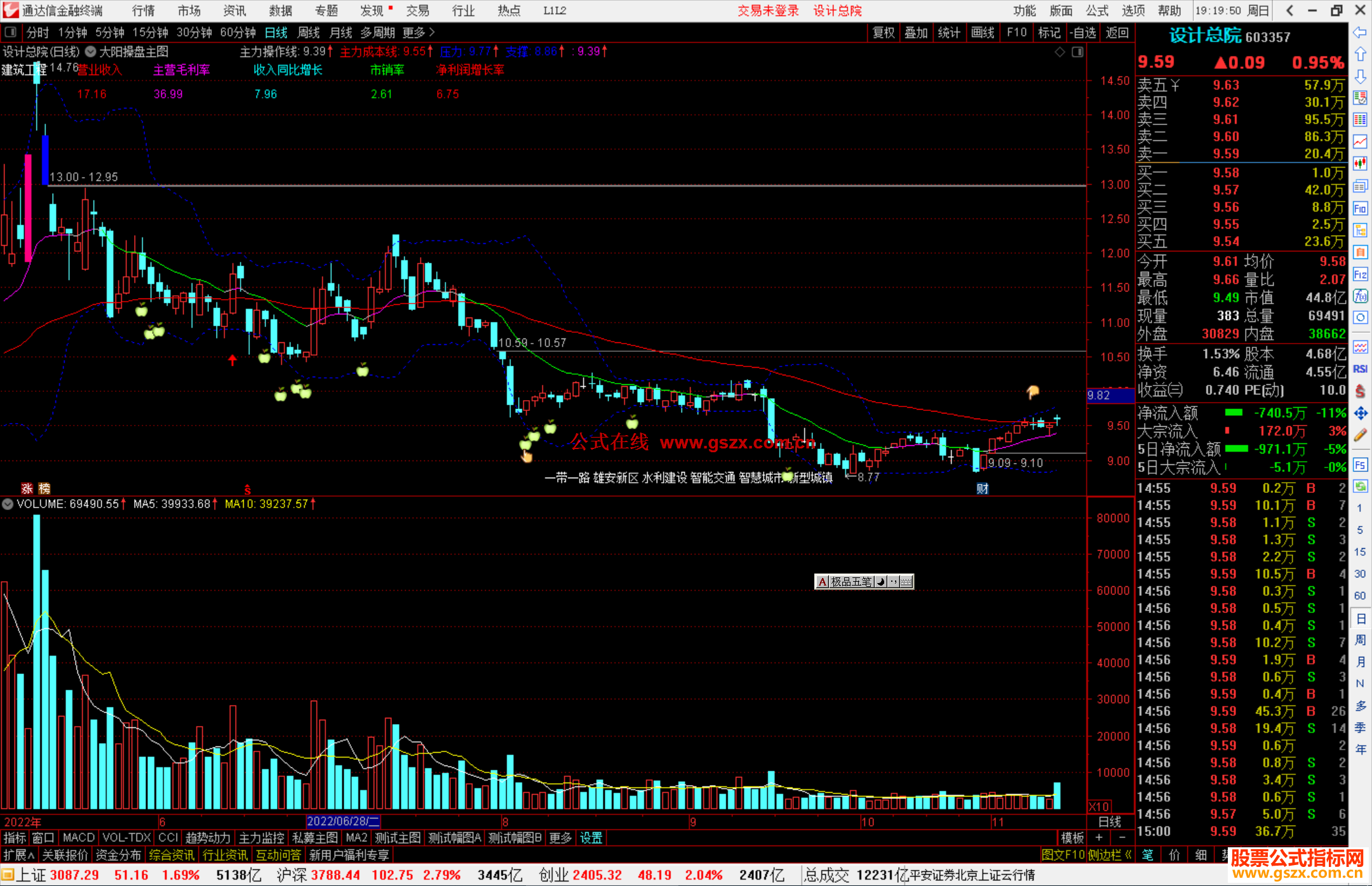Open the 大阳操盘主图 indicator dropdown
The width and height of the screenshot is (1372, 886).
click(x=91, y=52)
